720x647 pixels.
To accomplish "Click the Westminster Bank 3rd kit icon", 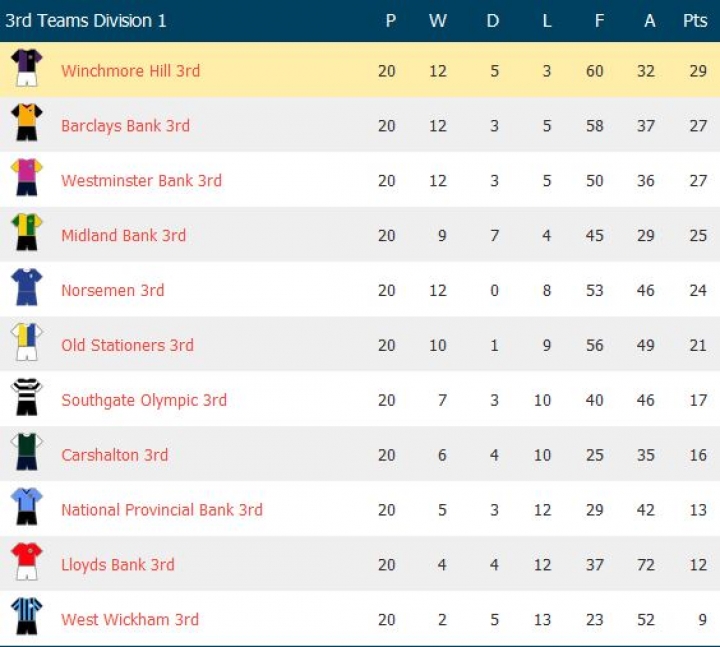I will coord(27,179).
